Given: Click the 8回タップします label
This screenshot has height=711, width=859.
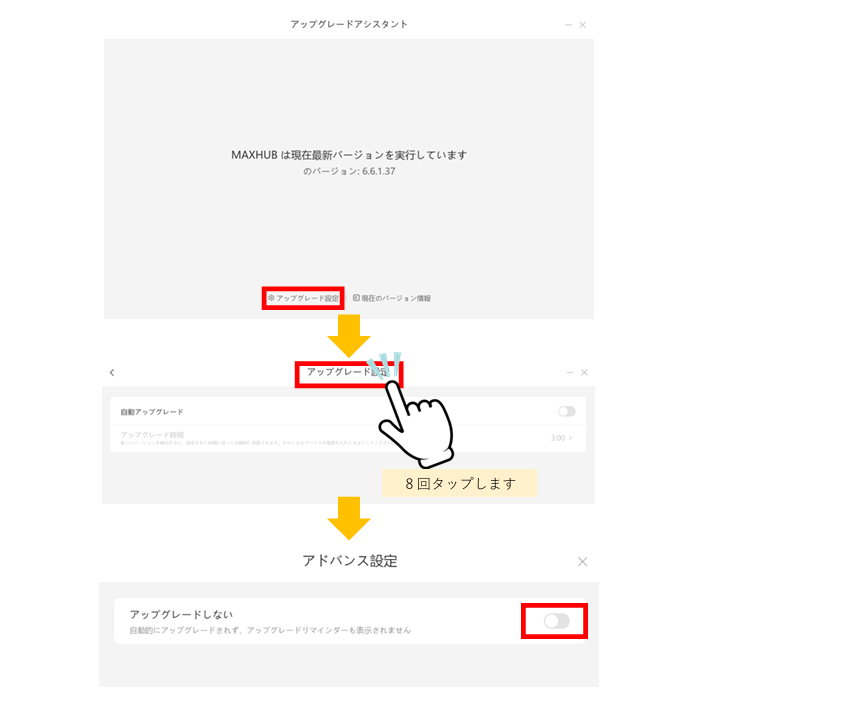Looking at the screenshot, I should click(460, 484).
